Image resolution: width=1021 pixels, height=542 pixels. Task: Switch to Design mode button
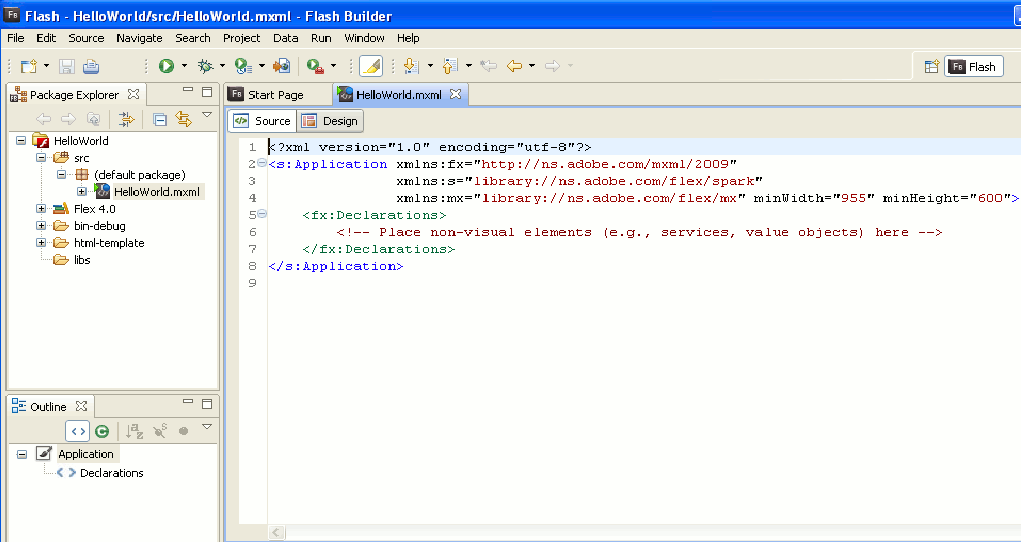pos(330,121)
